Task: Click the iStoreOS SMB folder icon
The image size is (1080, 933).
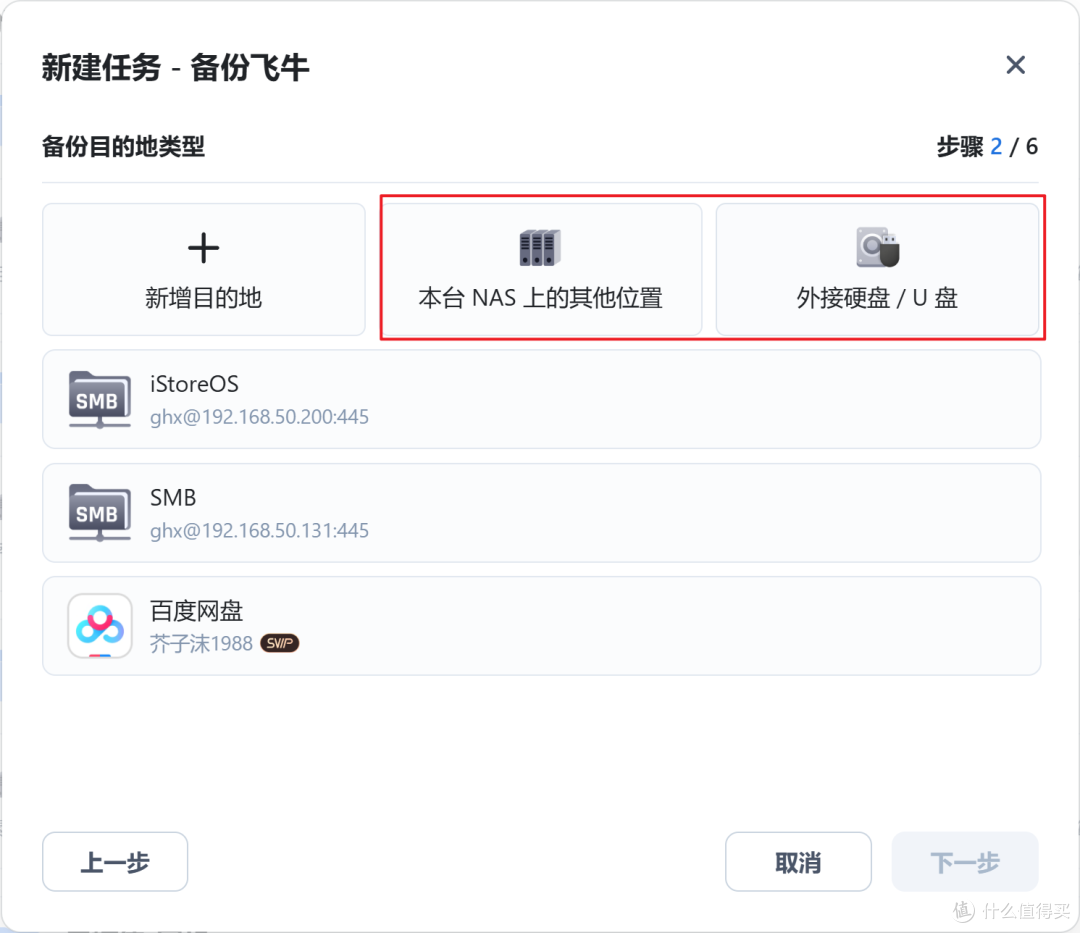Action: point(100,399)
